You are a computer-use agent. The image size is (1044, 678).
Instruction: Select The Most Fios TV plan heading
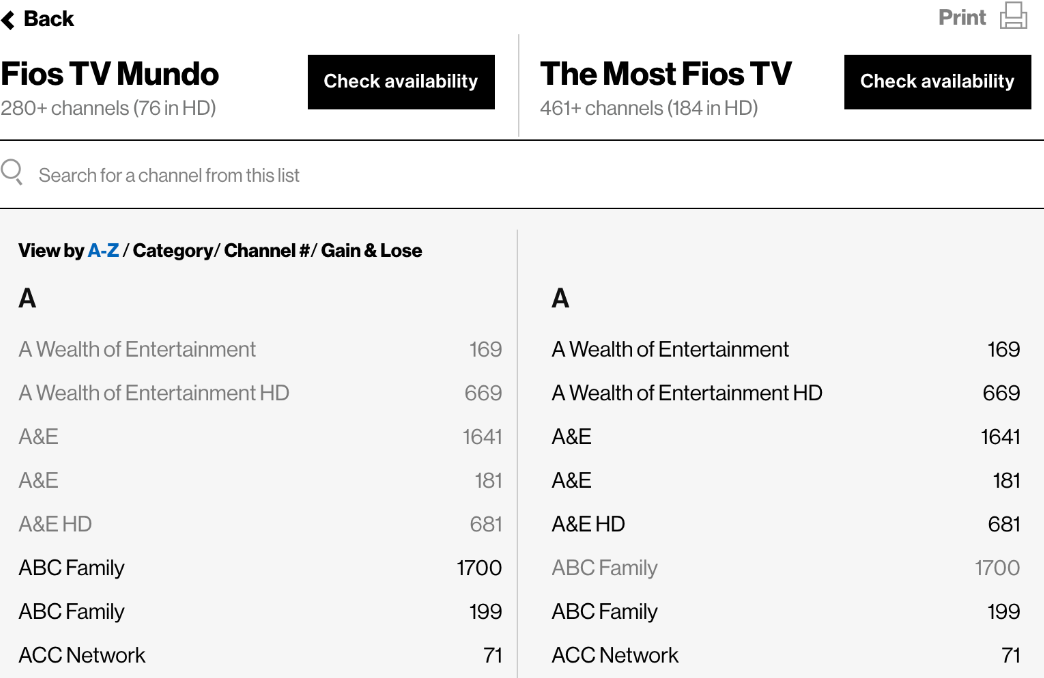coord(666,73)
